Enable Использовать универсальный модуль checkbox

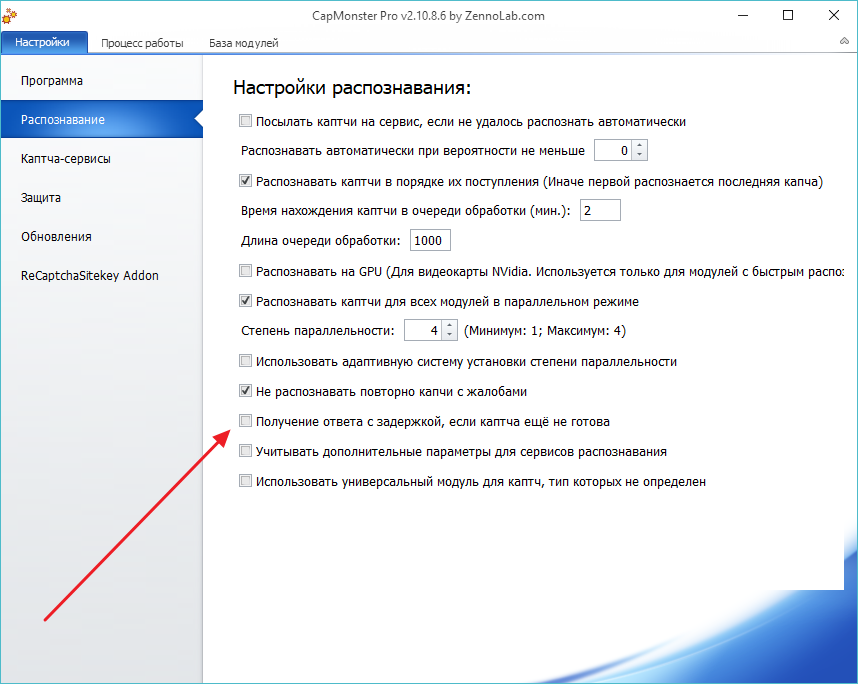pos(245,481)
